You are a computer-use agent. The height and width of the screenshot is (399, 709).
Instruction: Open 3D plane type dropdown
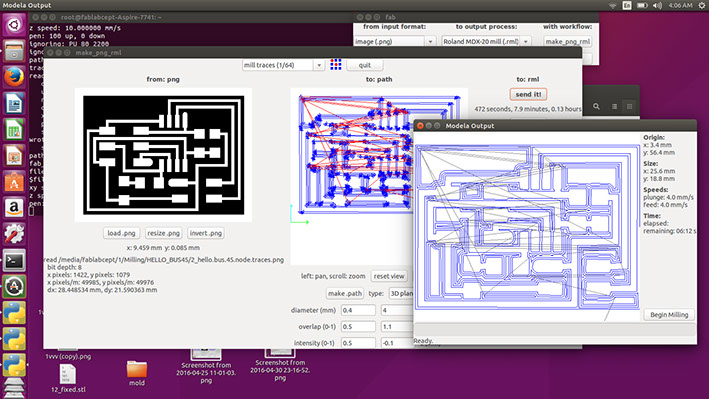pos(401,293)
